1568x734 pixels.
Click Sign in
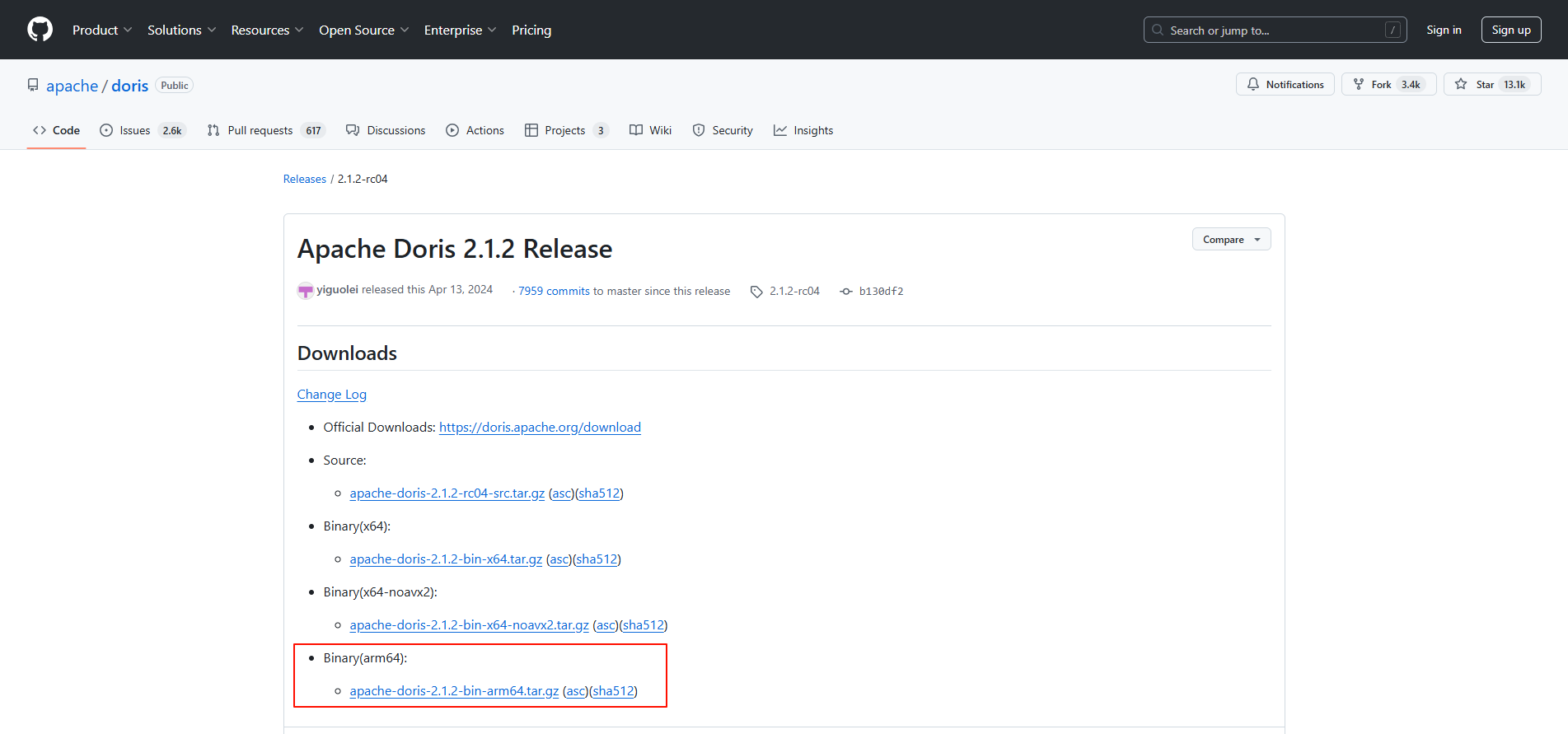[1444, 30]
